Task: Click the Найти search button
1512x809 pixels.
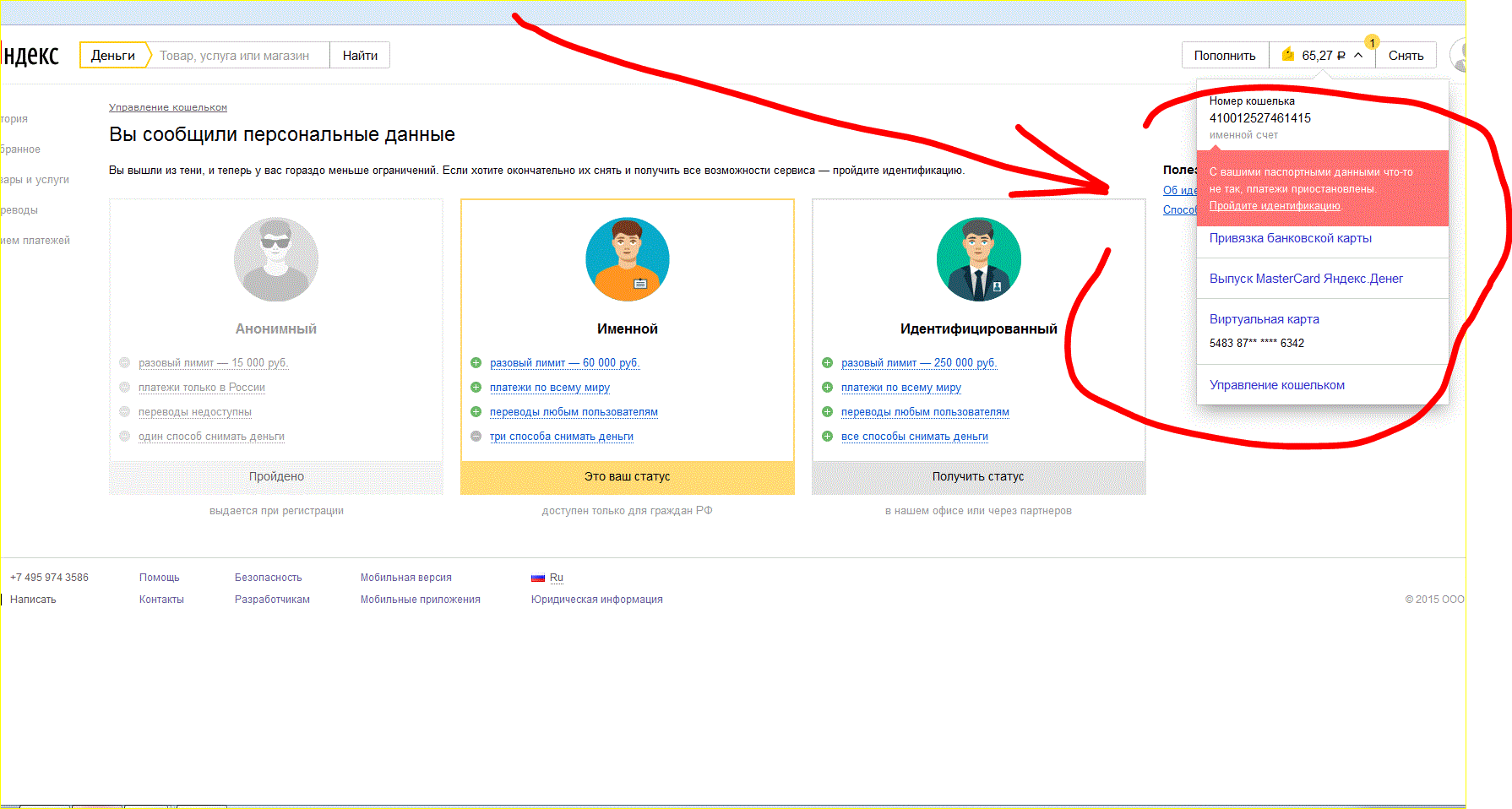Action: click(x=360, y=56)
